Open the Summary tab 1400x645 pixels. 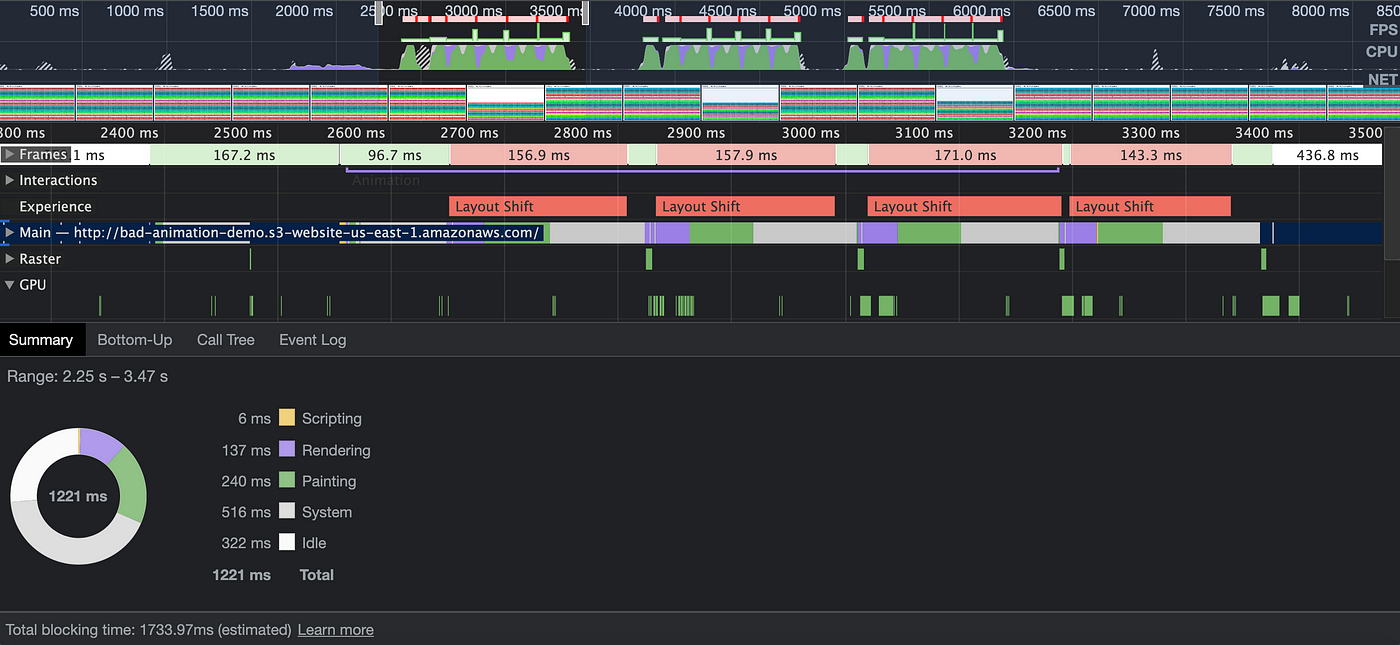[41, 340]
